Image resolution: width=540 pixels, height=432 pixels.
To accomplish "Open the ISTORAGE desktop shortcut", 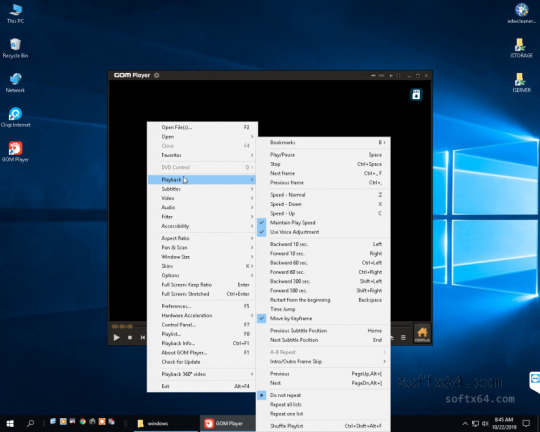I will (x=521, y=48).
